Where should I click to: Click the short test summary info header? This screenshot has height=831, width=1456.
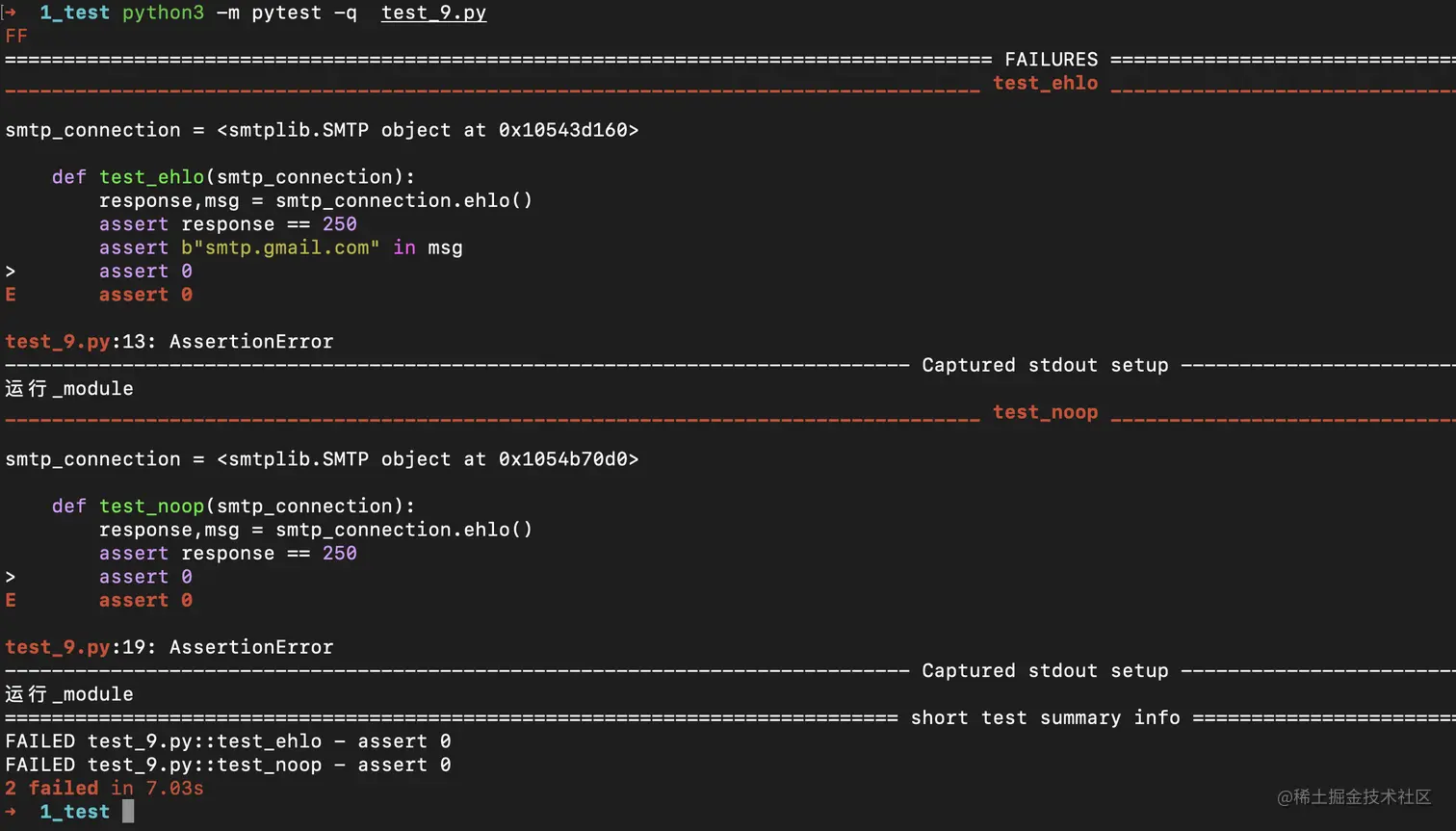pyautogui.click(x=1045, y=718)
